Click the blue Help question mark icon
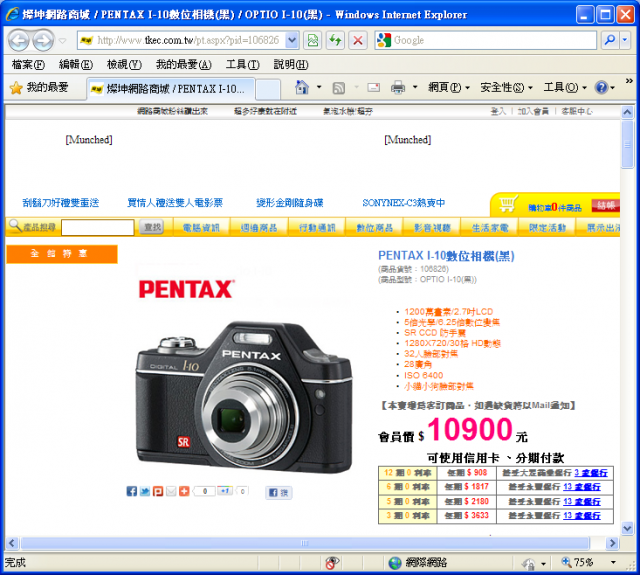 tap(602, 87)
